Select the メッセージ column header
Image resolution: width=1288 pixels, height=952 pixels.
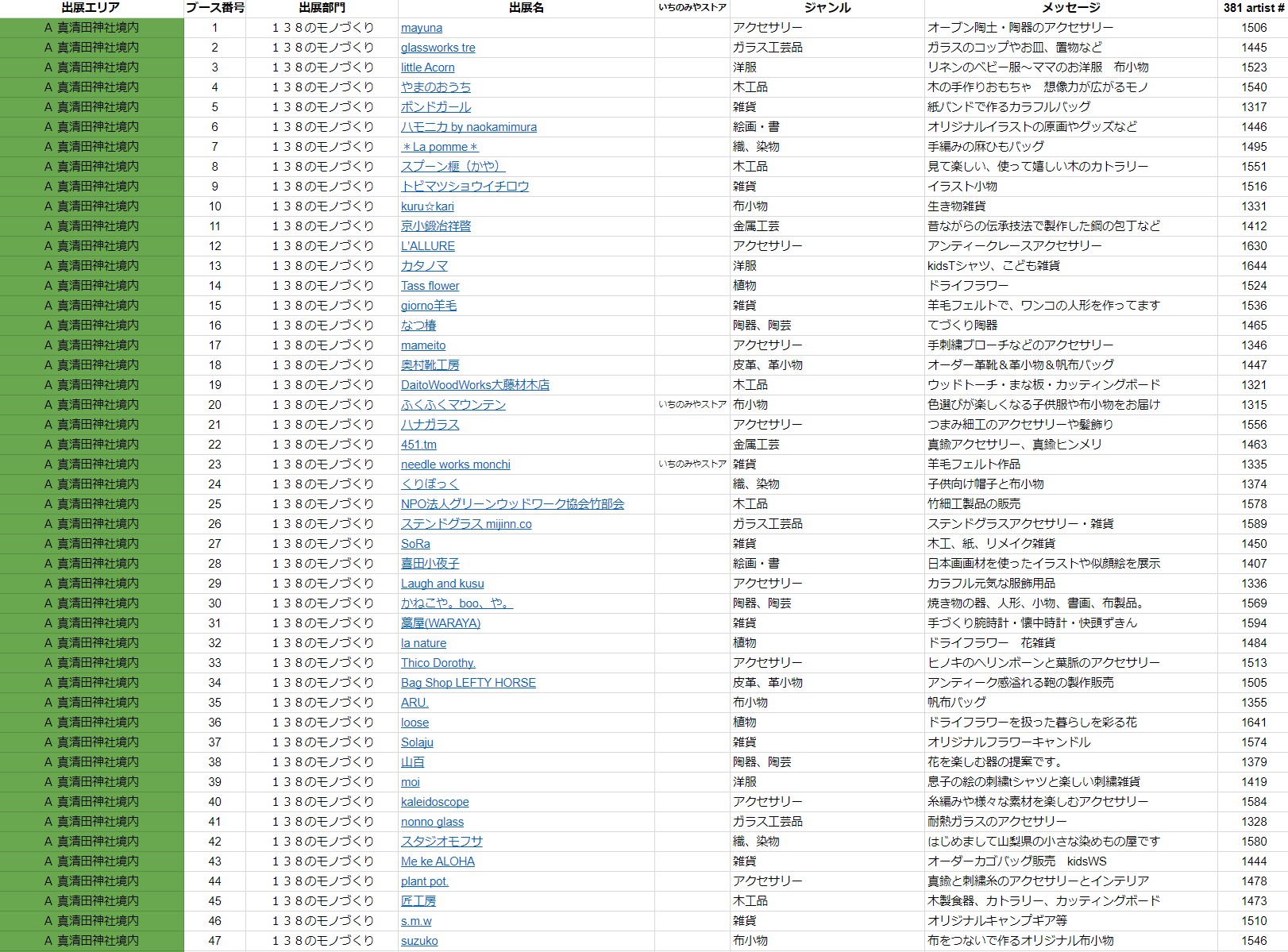[1070, 8]
